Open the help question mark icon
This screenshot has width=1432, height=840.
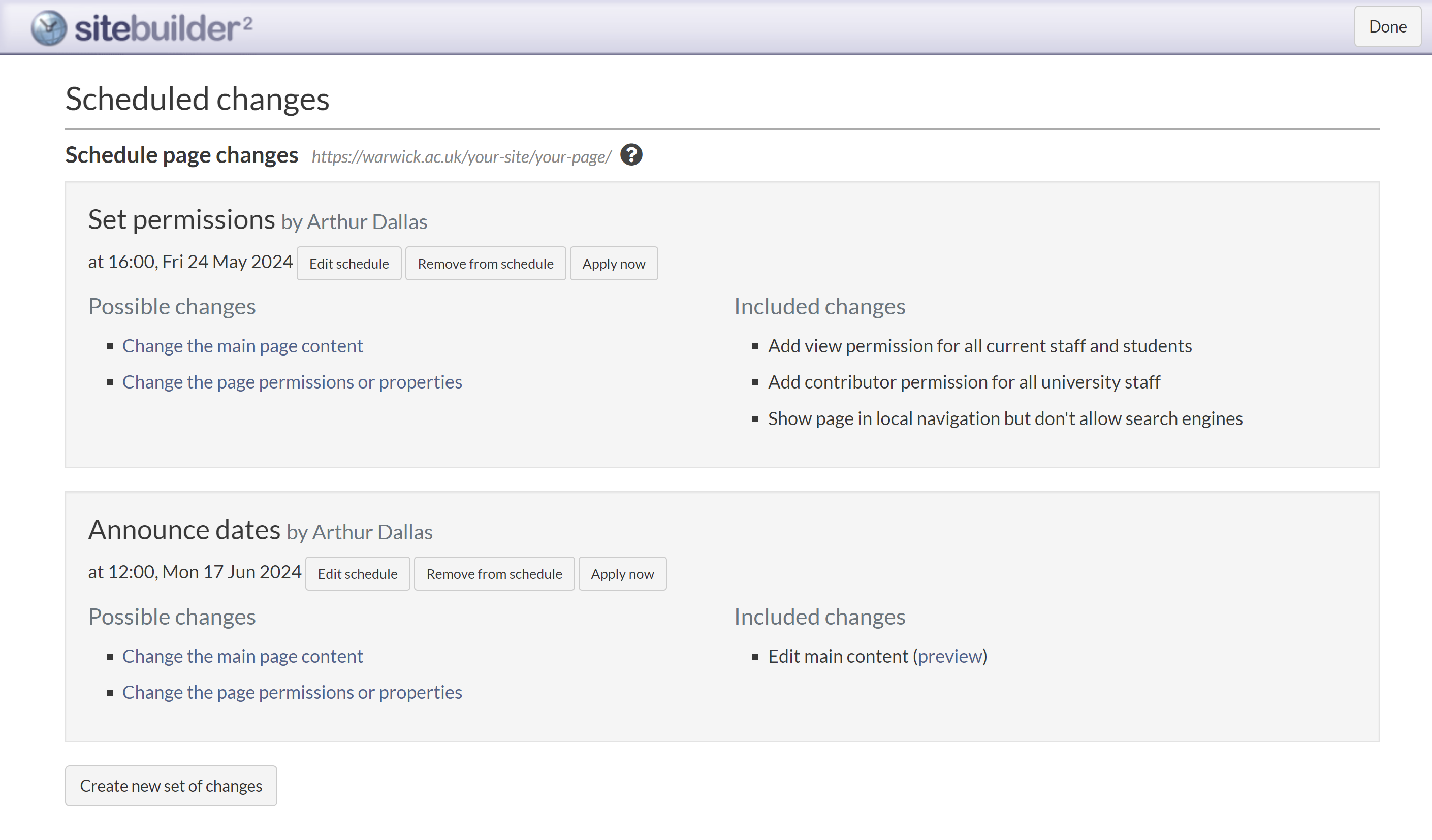(x=631, y=154)
